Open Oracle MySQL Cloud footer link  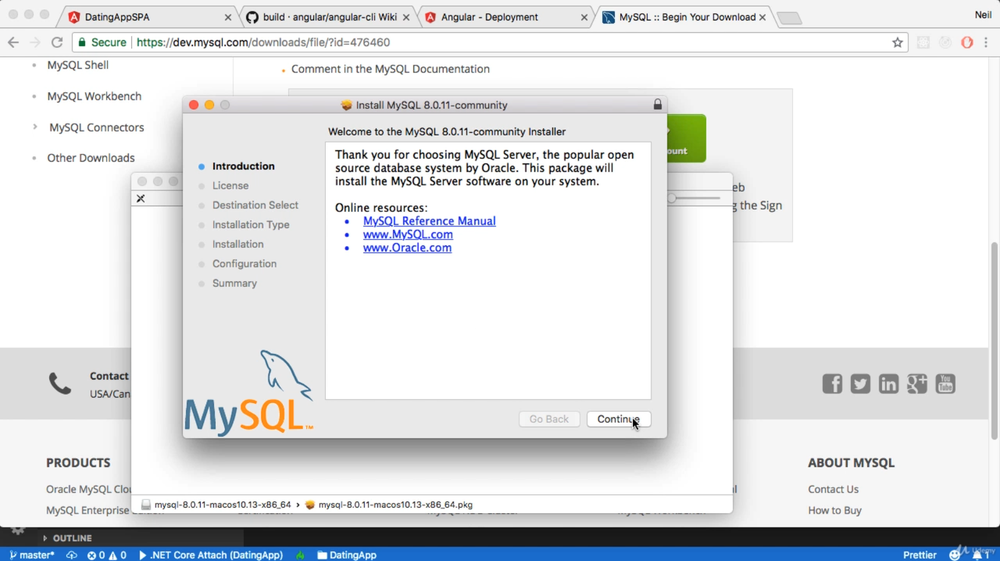tap(88, 490)
